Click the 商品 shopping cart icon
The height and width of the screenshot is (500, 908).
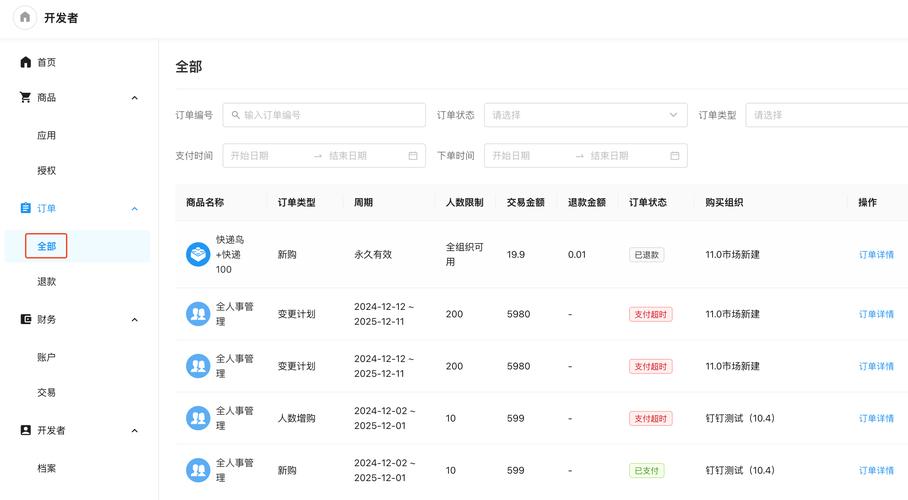click(x=25, y=97)
